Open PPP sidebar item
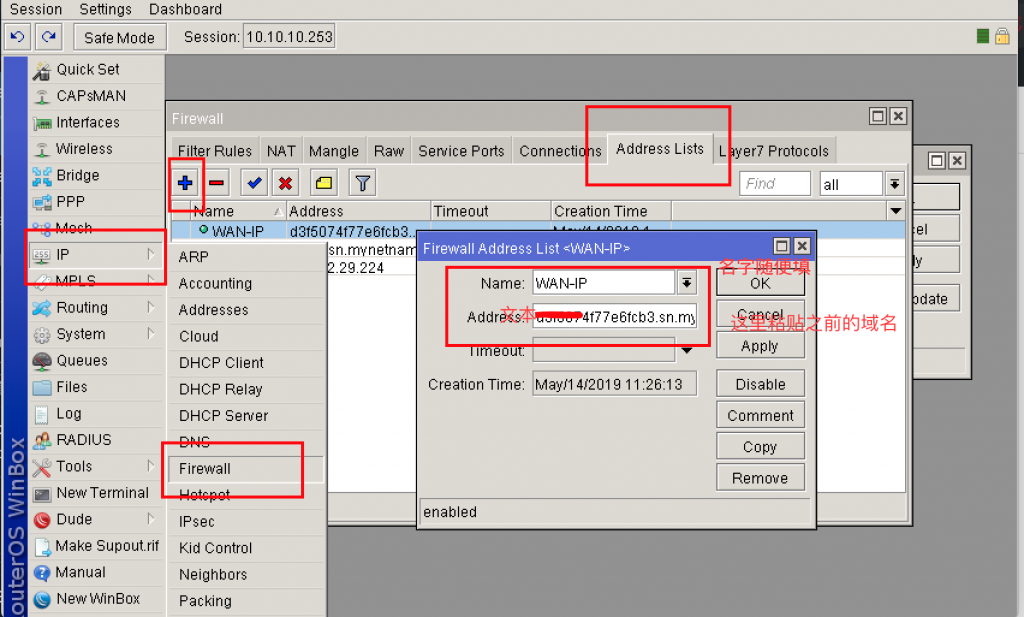The image size is (1024, 617). (x=95, y=202)
